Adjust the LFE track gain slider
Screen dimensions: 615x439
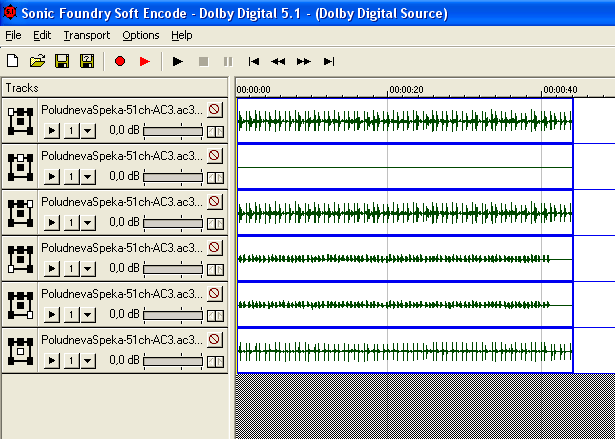point(173,361)
